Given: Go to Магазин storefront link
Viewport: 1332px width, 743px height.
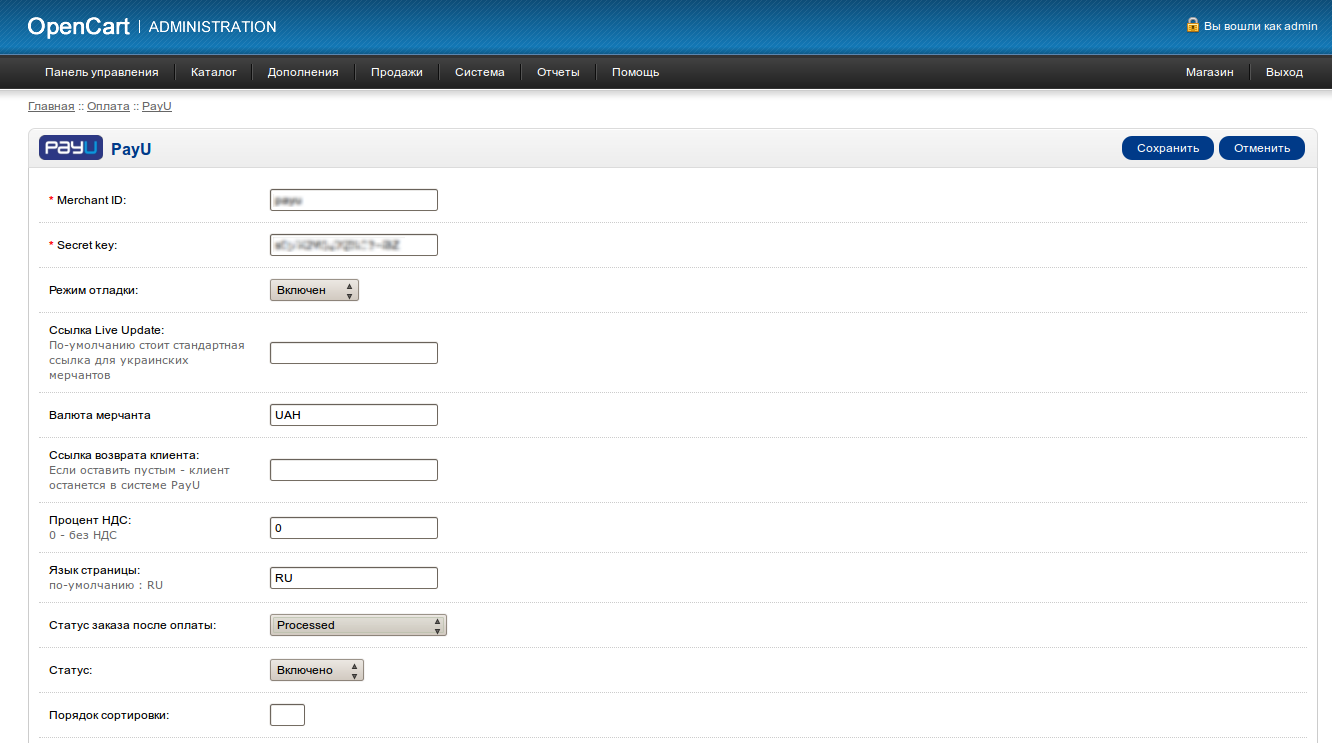Looking at the screenshot, I should 1210,72.
